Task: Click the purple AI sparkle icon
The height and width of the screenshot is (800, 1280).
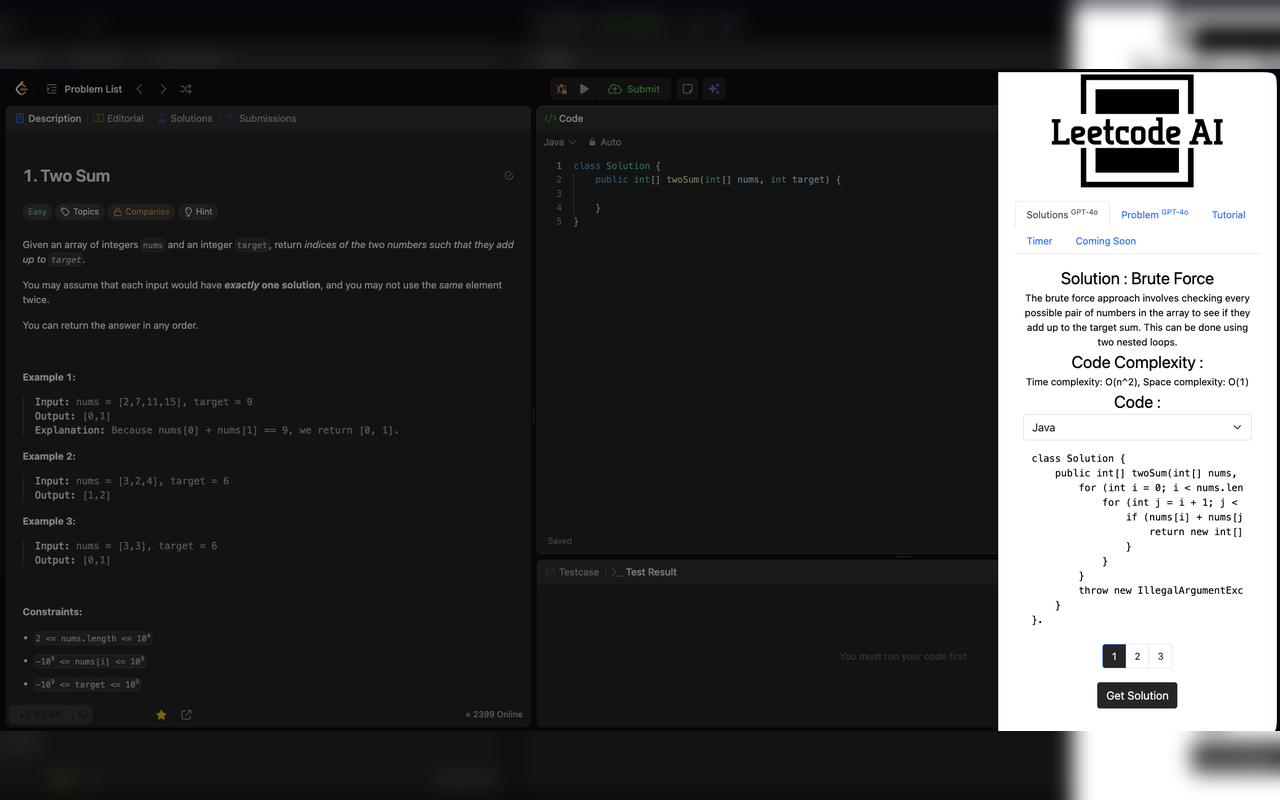Action: click(714, 89)
